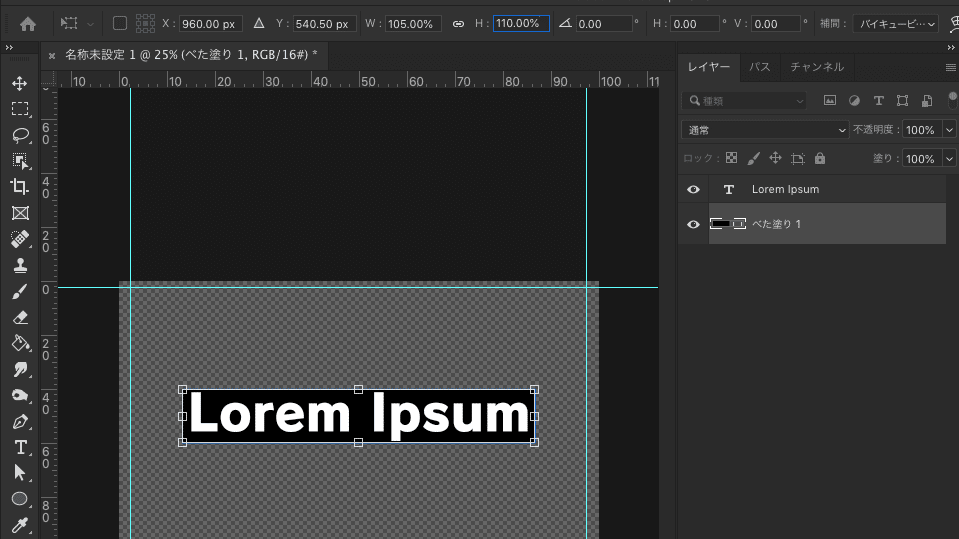Viewport: 959px width, 539px height.
Task: Select the Ellipse shape tool
Action: coord(20,499)
